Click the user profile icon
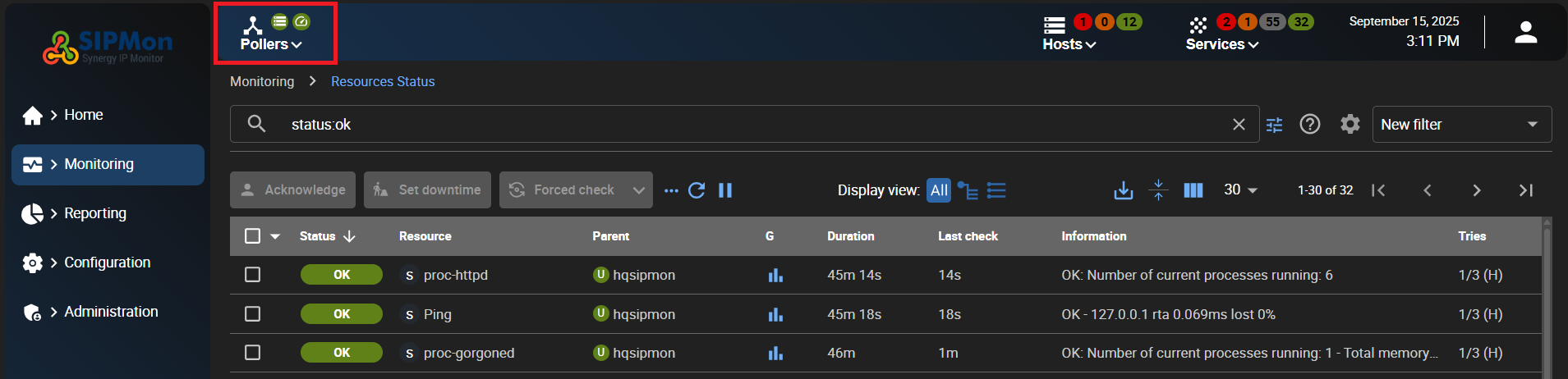This screenshot has height=379, width=1568. [x=1525, y=33]
